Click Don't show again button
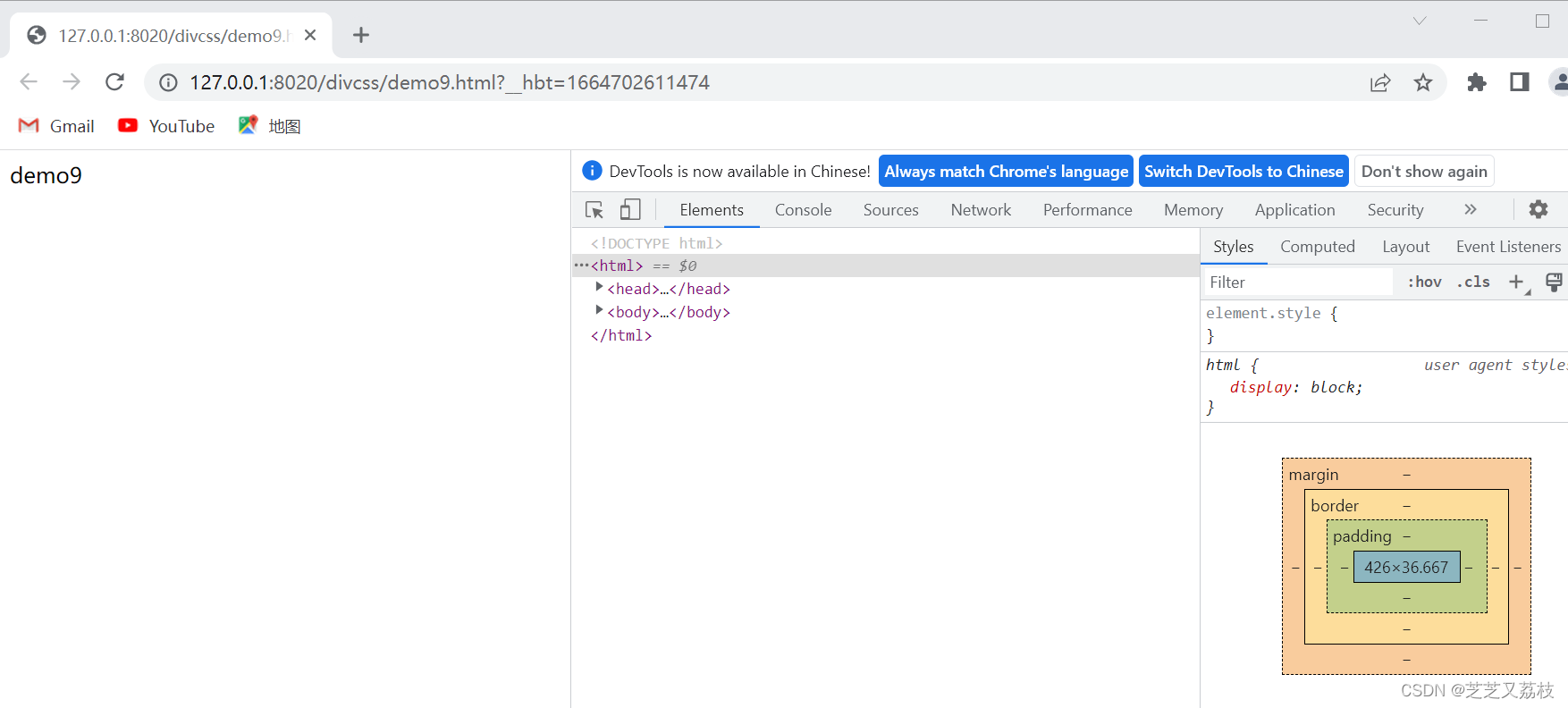This screenshot has width=1568, height=708. [1424, 171]
